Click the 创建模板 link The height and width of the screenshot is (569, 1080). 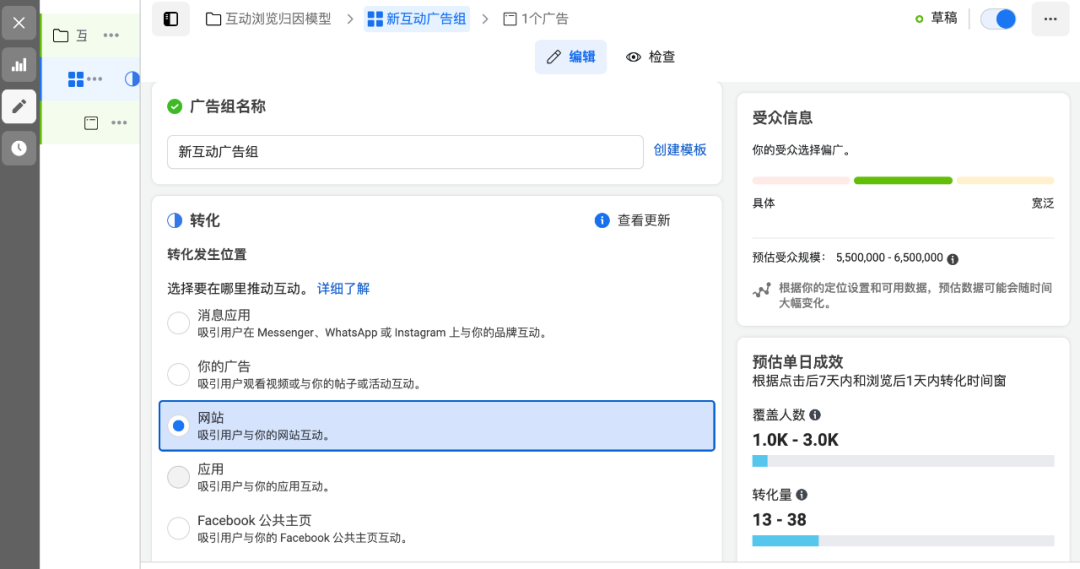680,150
